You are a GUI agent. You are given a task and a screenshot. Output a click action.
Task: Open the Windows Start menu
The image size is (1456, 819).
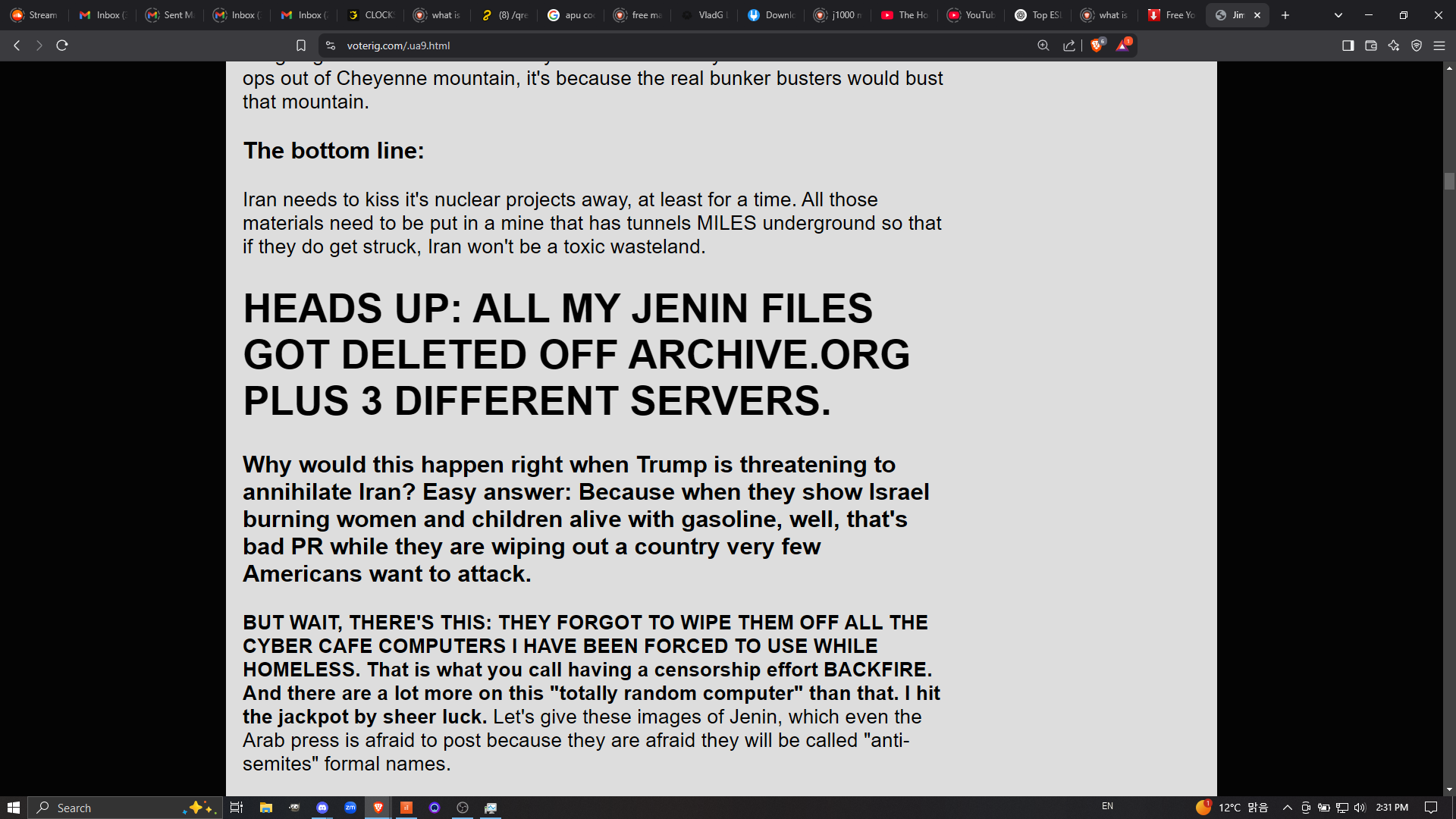[x=13, y=808]
